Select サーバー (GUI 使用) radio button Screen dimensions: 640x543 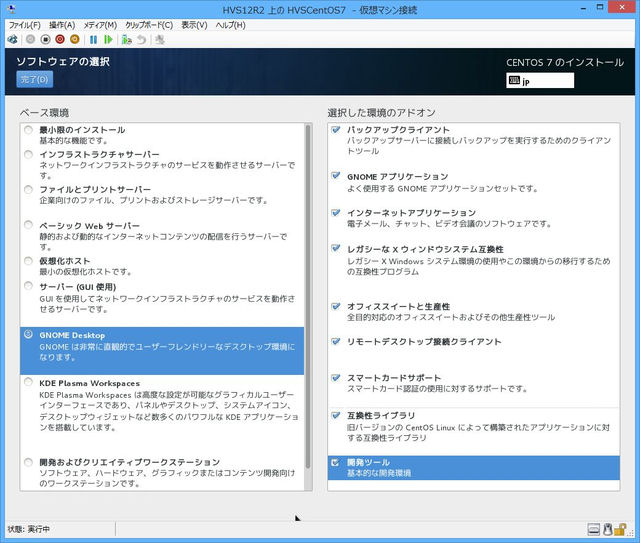[28, 286]
